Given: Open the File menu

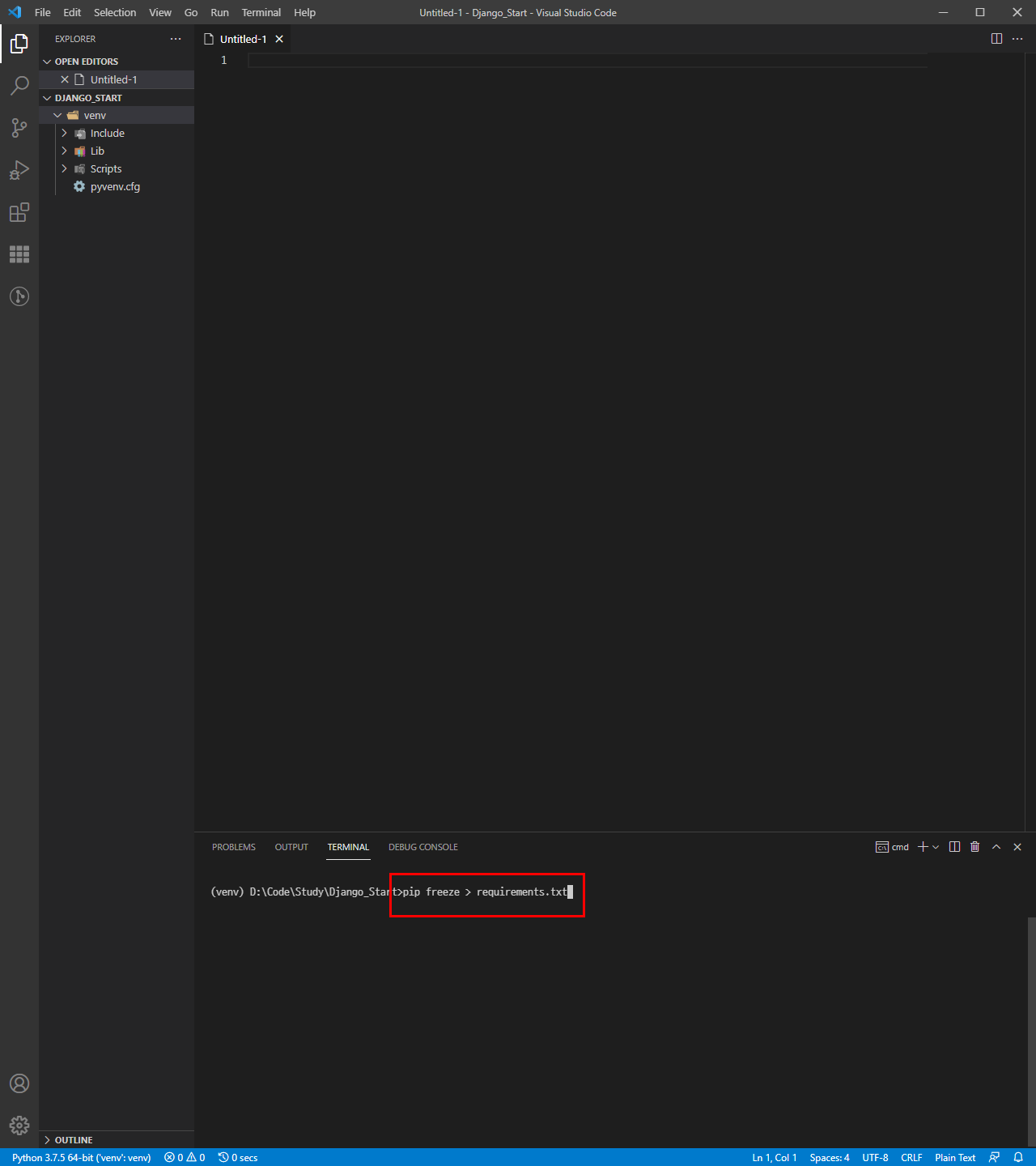Looking at the screenshot, I should [43, 12].
